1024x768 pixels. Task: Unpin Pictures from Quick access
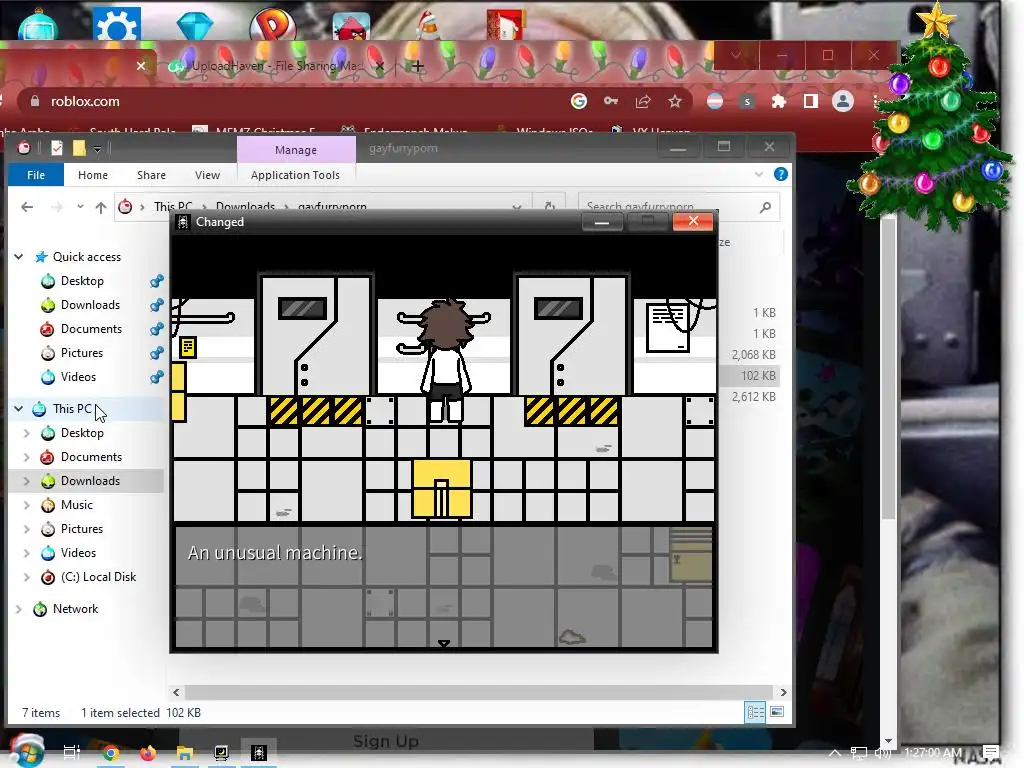(x=156, y=353)
